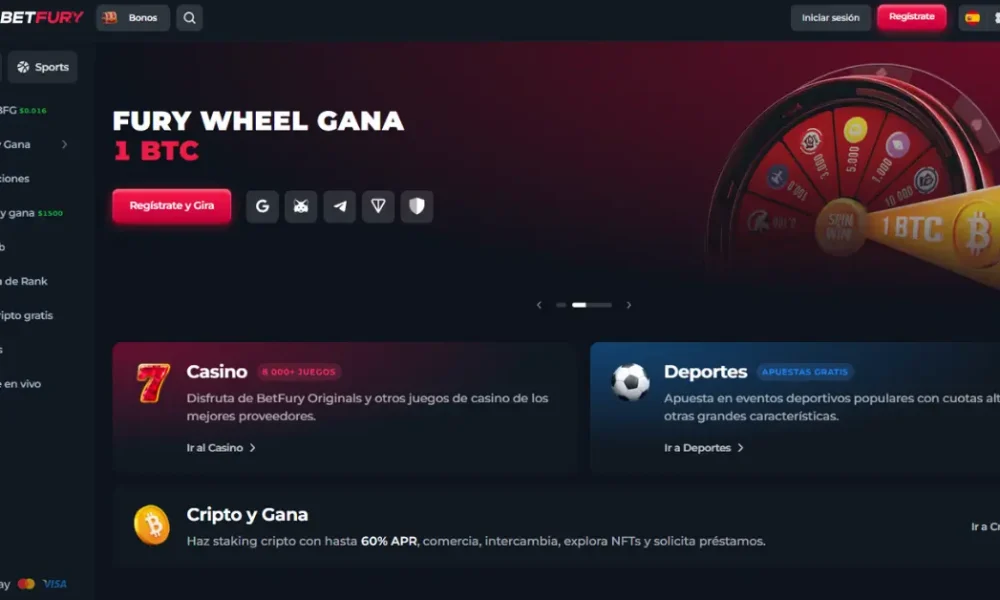
Task: Select the first carousel indicator dot
Action: tap(561, 305)
